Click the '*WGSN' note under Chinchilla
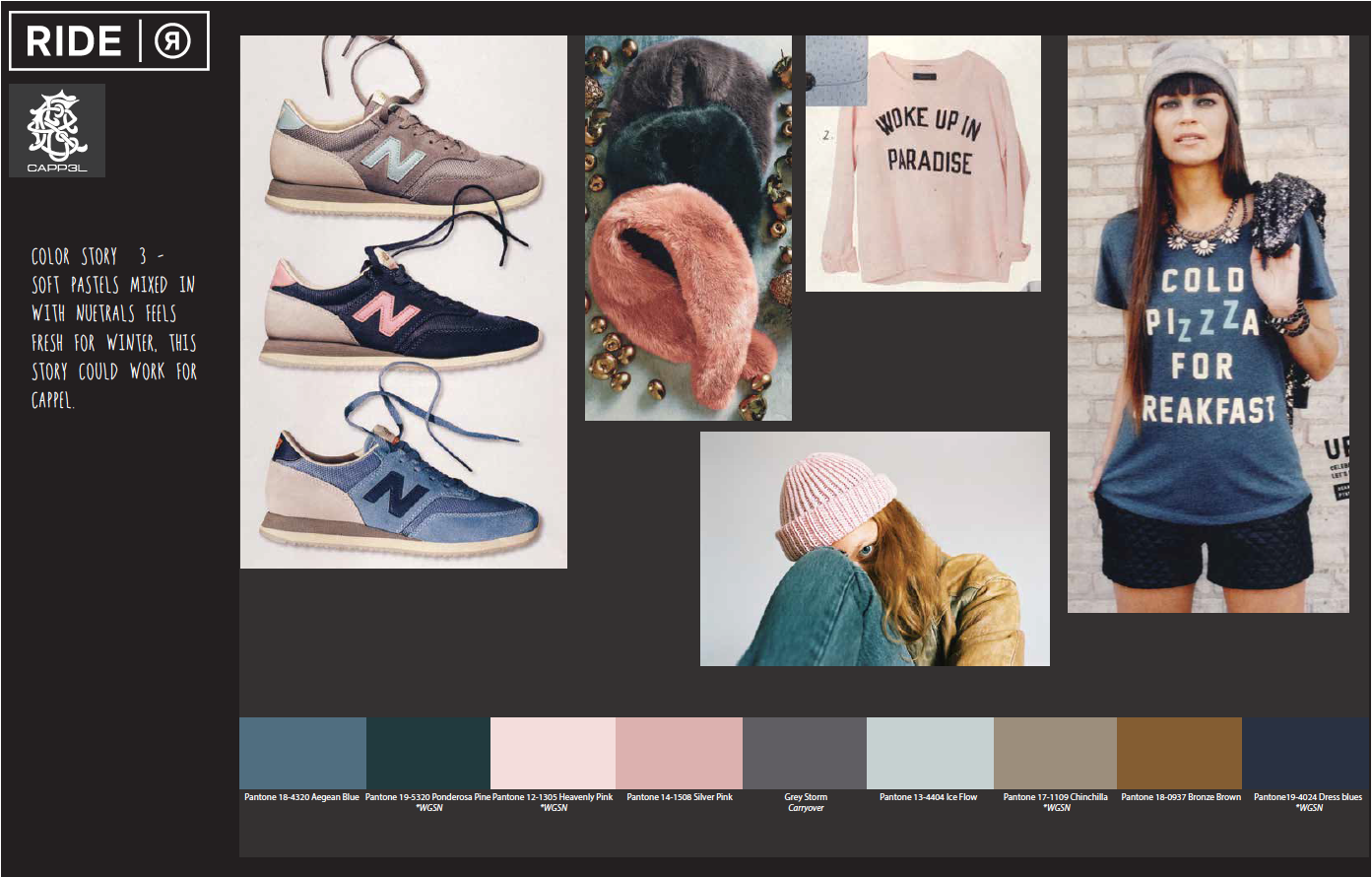This screenshot has width=1372, height=877. 1058,808
